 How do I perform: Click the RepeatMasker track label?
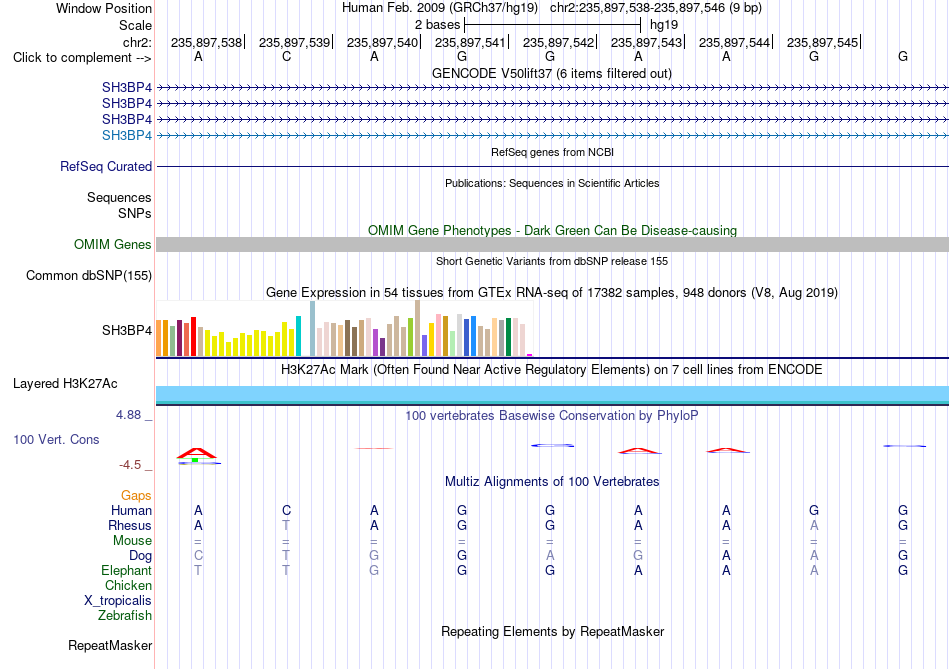[110, 645]
